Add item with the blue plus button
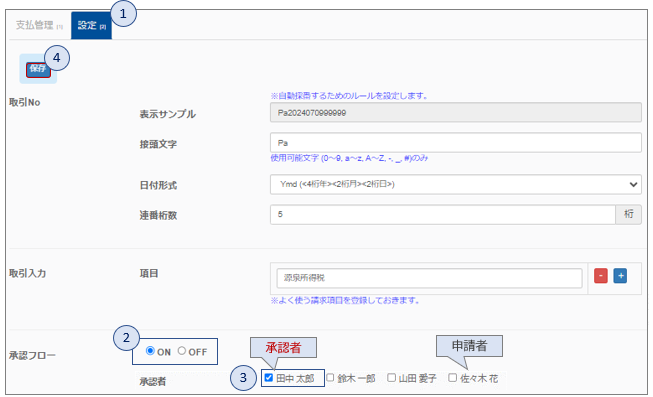Screen dimensions: 653x397 [x=620, y=276]
